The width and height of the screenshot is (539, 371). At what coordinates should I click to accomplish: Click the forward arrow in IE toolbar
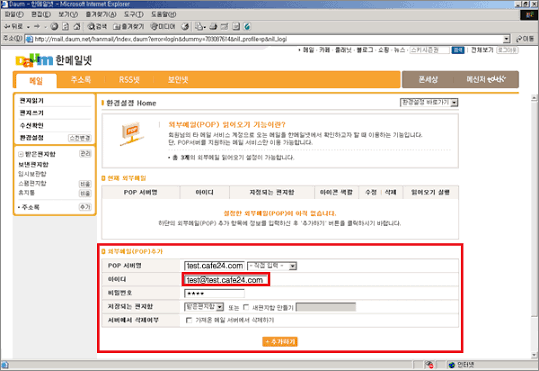pyautogui.click(x=37, y=26)
